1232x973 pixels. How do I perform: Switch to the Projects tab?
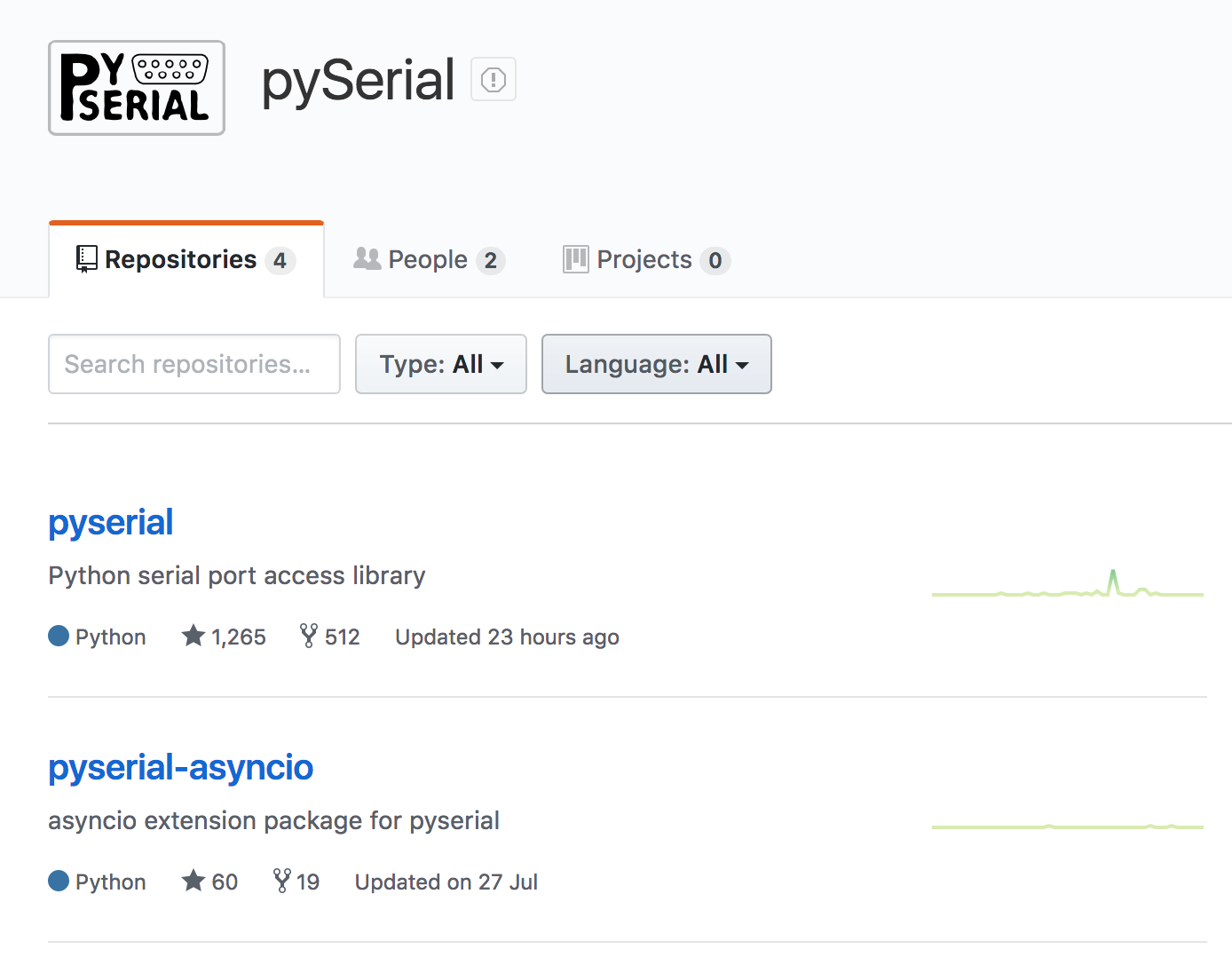646,260
